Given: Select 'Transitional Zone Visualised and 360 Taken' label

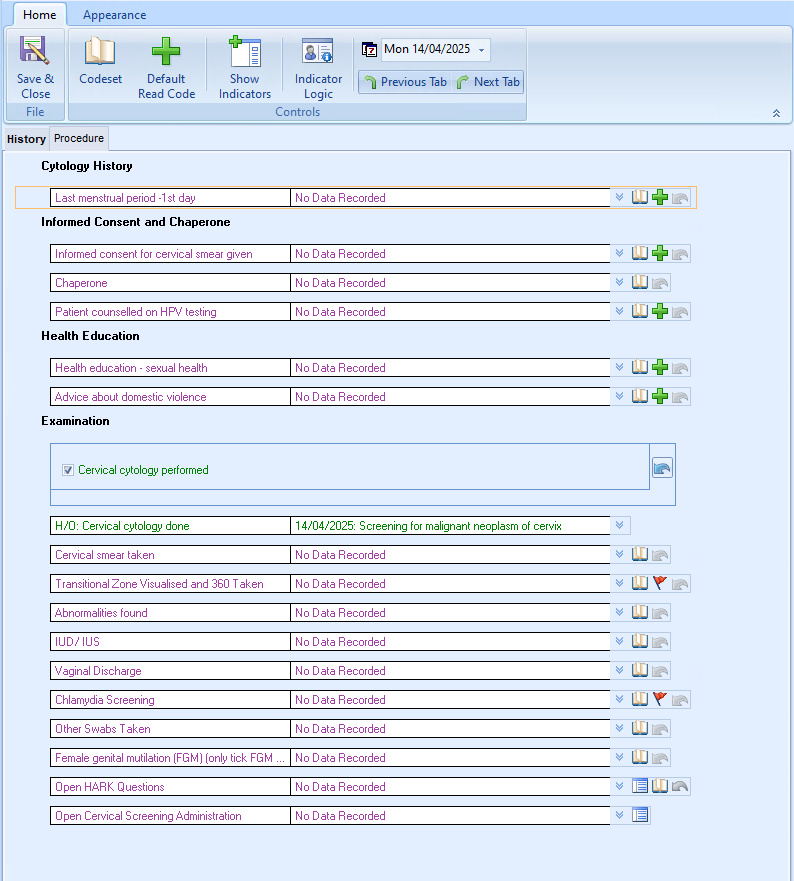Looking at the screenshot, I should point(159,584).
